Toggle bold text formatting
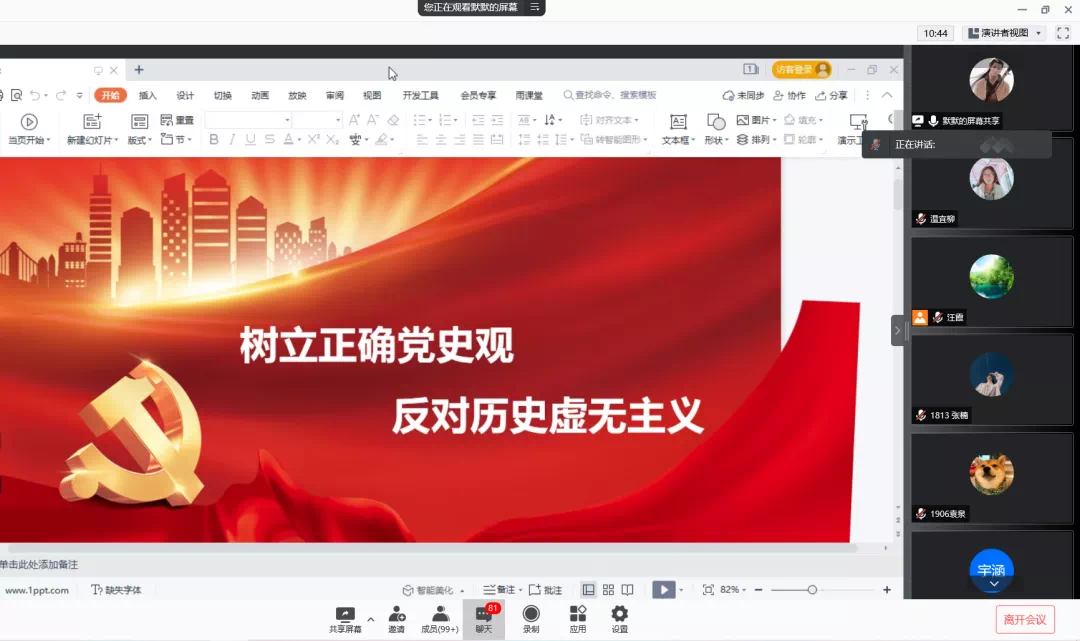The image size is (1080, 641). 214,140
